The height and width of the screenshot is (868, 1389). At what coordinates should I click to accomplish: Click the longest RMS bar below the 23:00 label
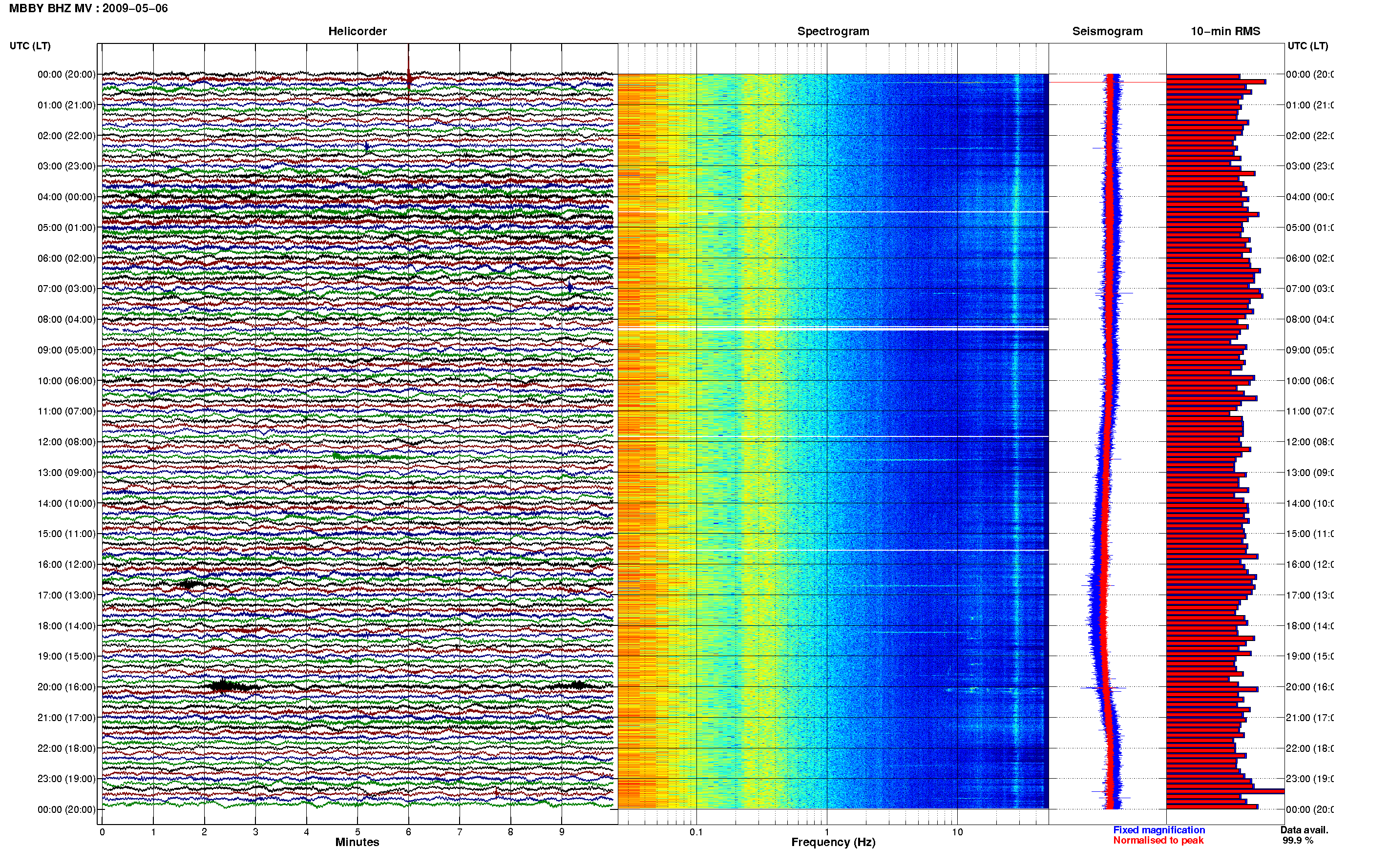pos(1225,792)
